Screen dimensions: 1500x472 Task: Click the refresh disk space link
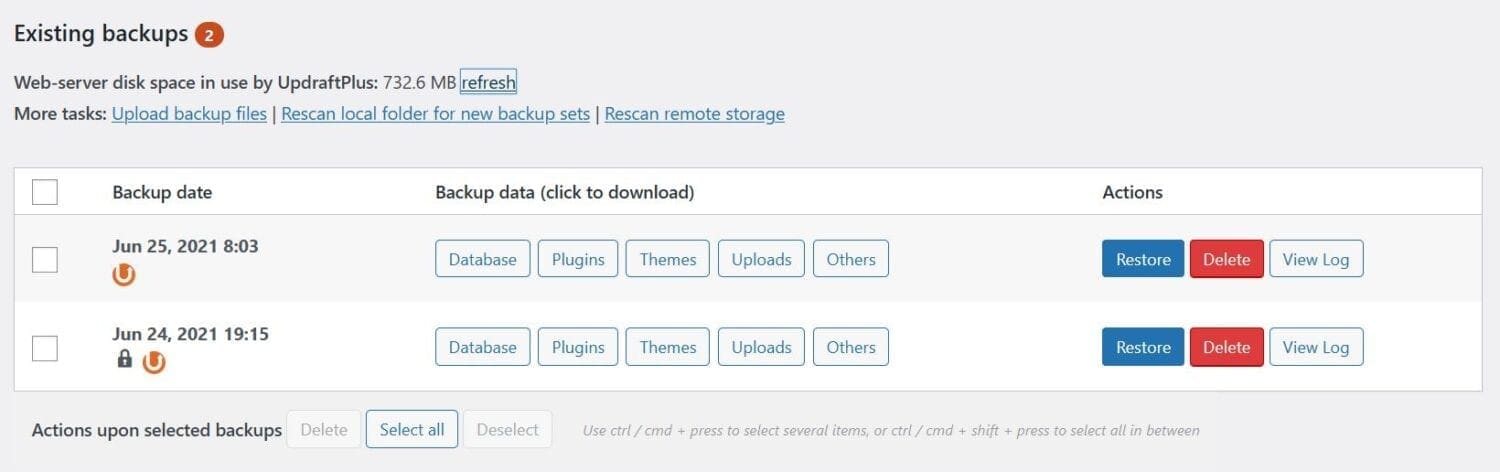(488, 82)
